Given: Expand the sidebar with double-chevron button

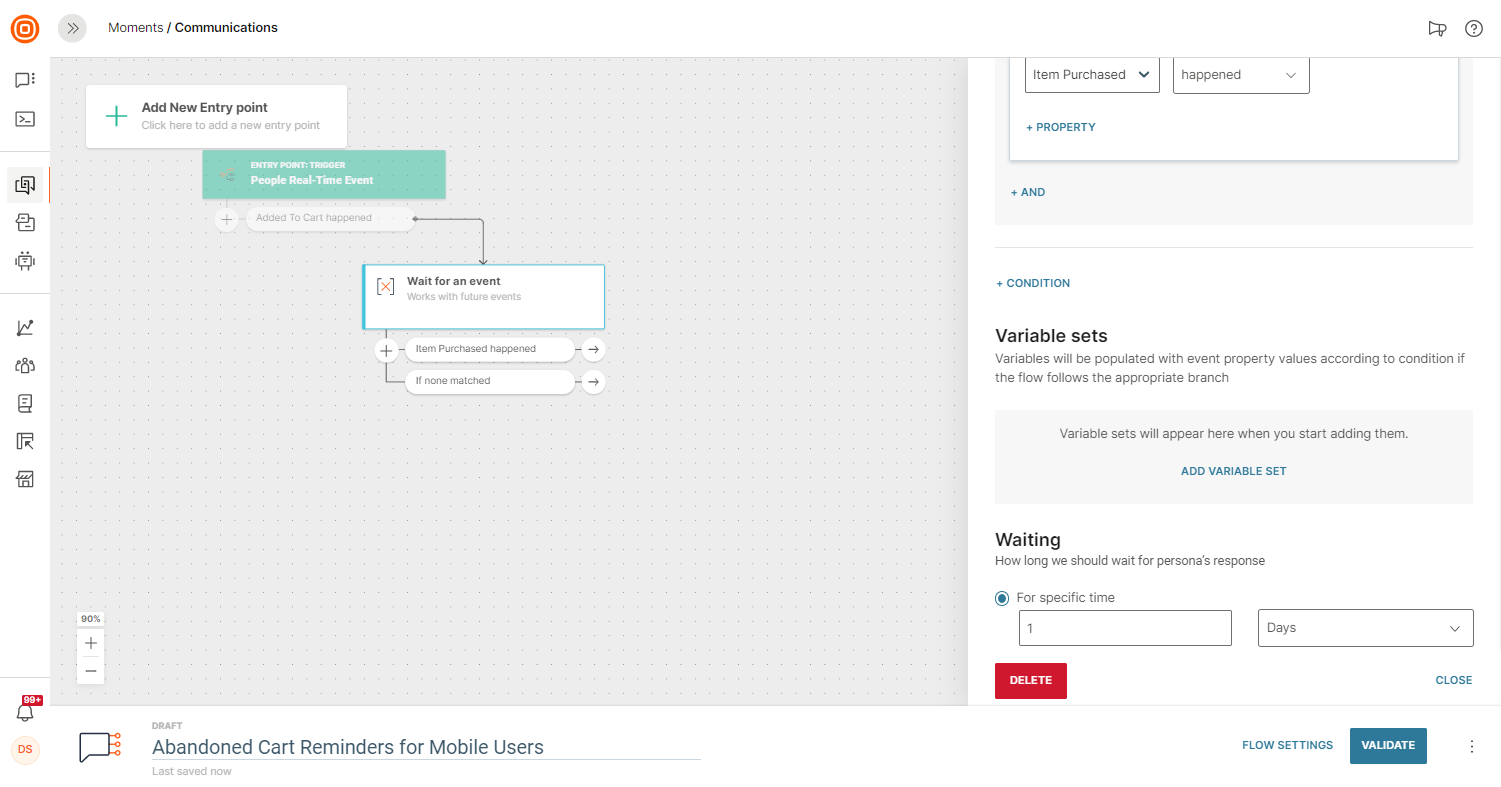Looking at the screenshot, I should pyautogui.click(x=72, y=28).
